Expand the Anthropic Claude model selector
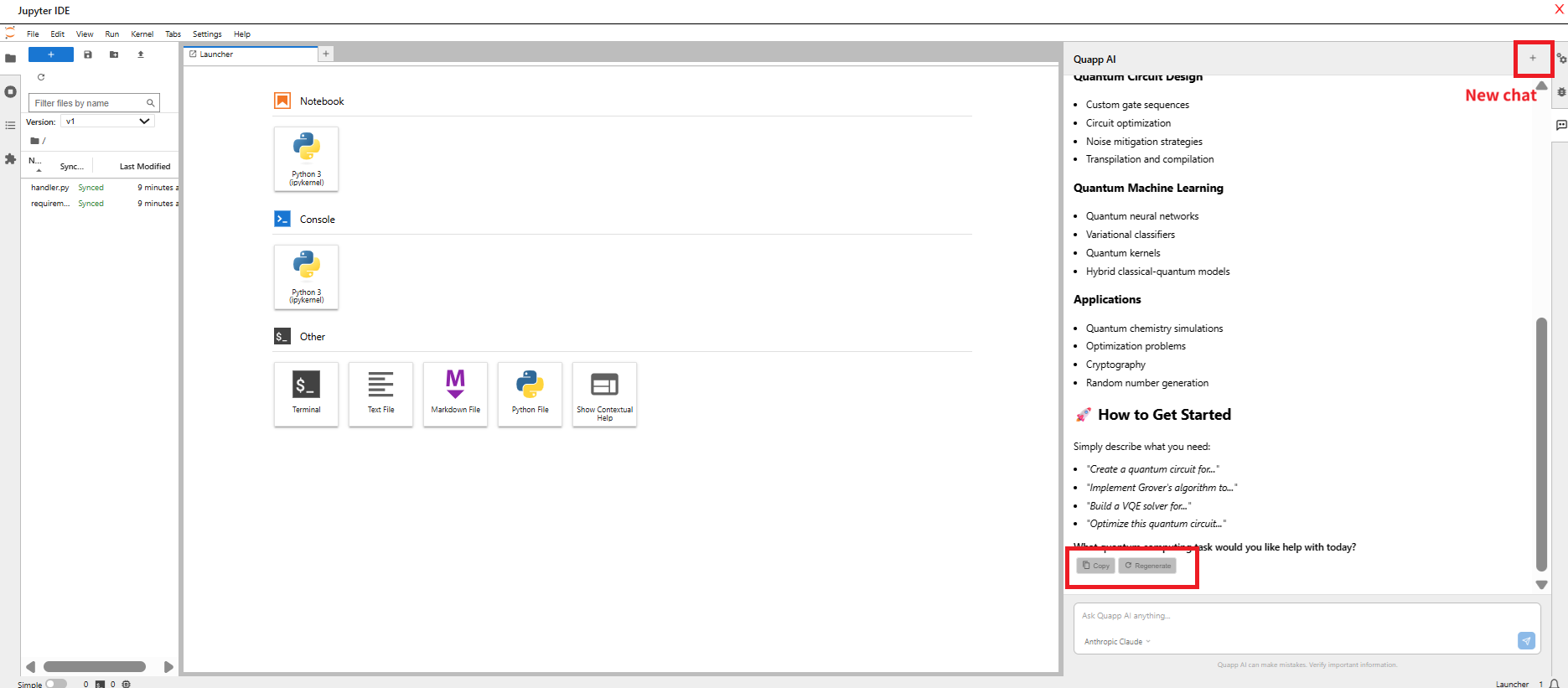 click(1117, 642)
